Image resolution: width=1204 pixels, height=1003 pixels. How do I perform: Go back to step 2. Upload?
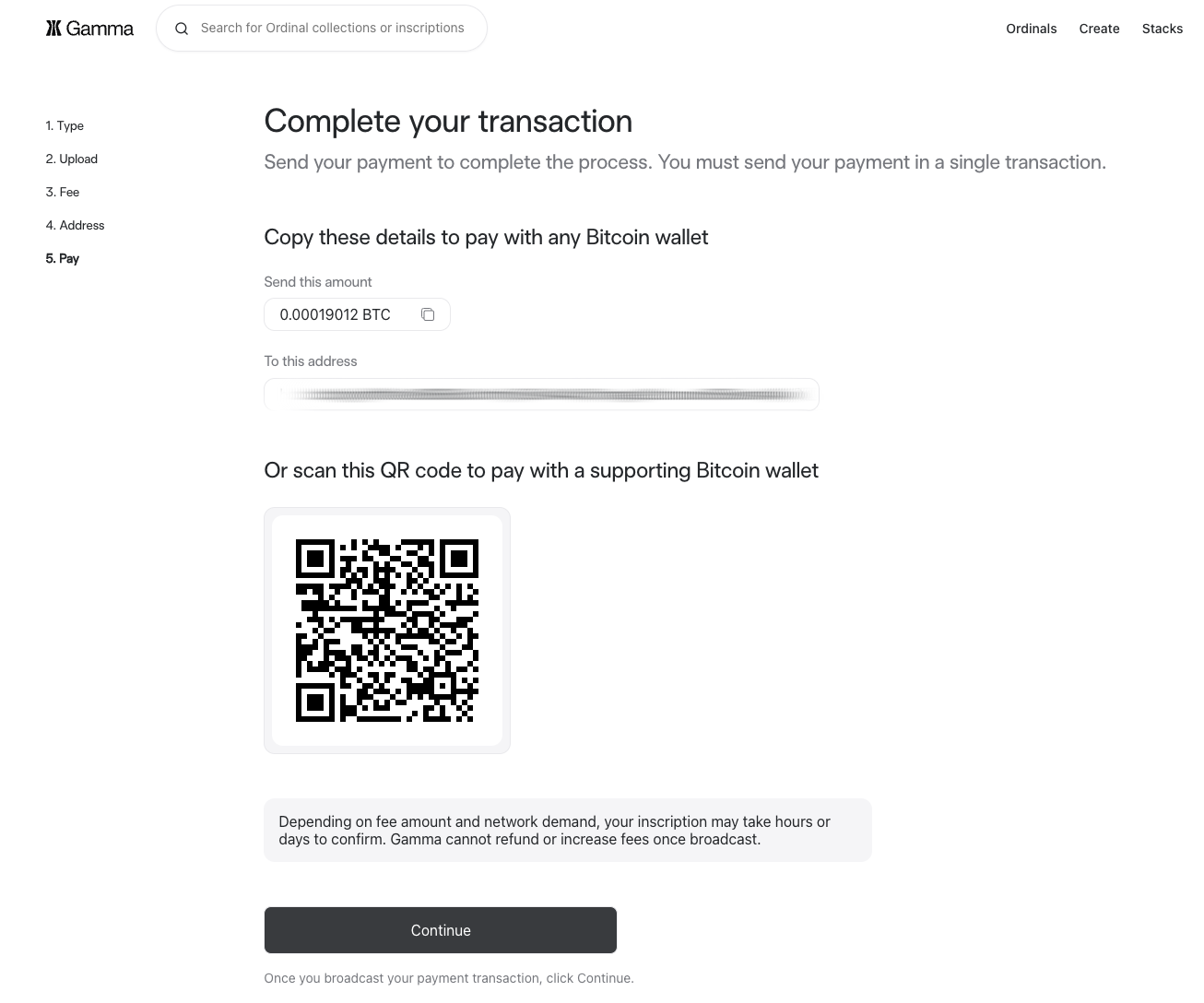(x=71, y=159)
